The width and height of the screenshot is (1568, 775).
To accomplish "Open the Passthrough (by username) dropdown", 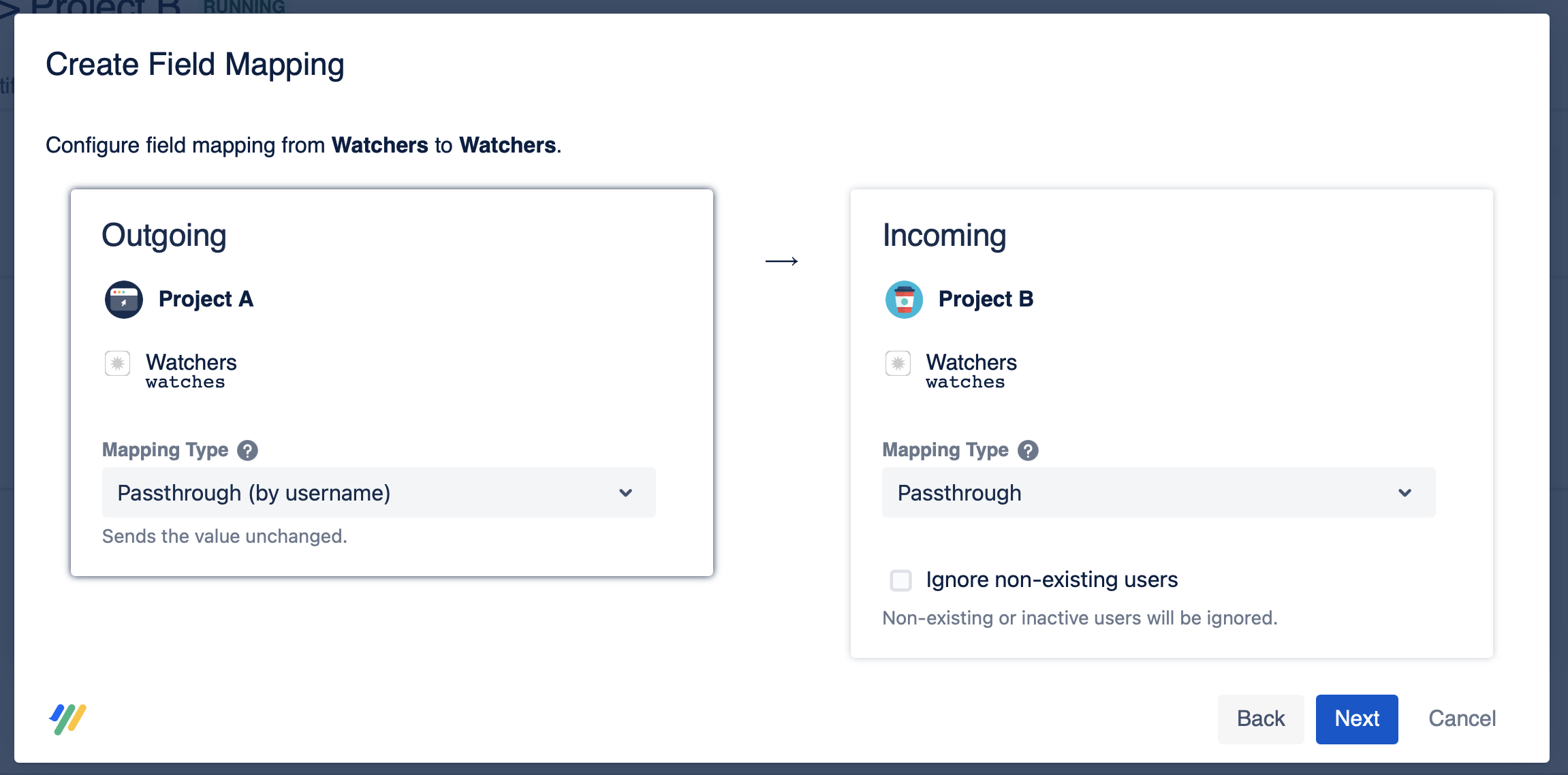I will point(378,492).
